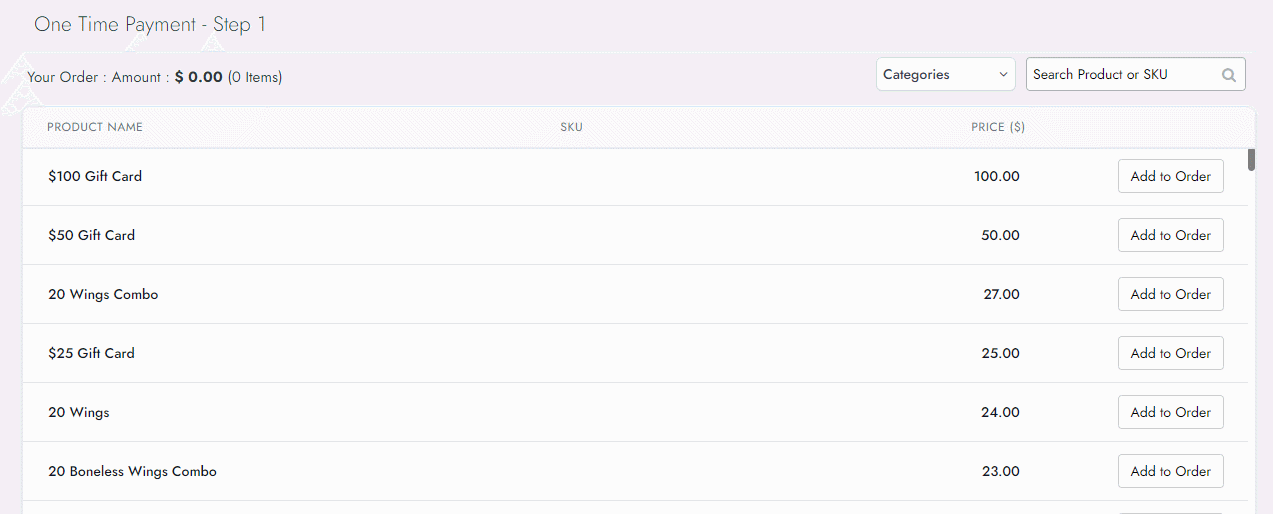
Task: Click the One Time Payment heading
Action: (150, 25)
